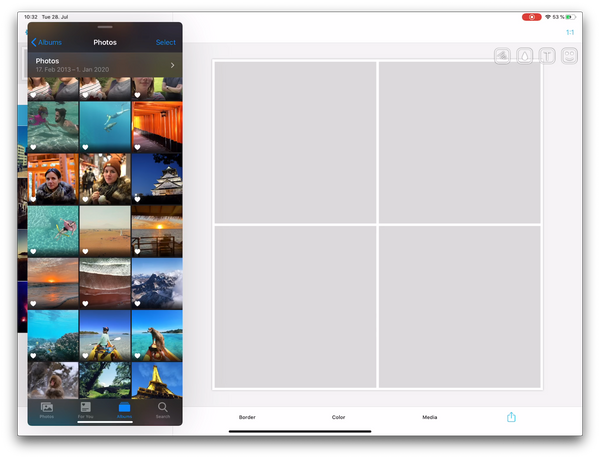
Task: Select the water drop filter icon
Action: tap(525, 56)
